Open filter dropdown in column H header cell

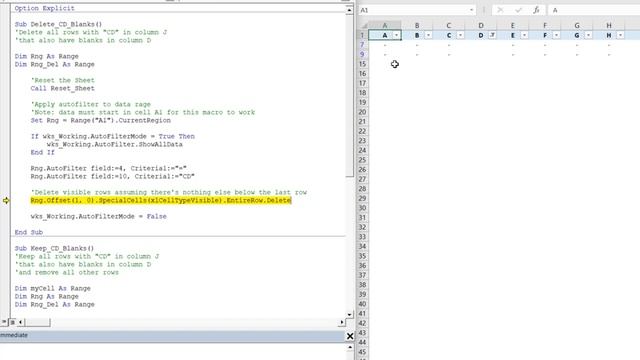click(x=620, y=36)
